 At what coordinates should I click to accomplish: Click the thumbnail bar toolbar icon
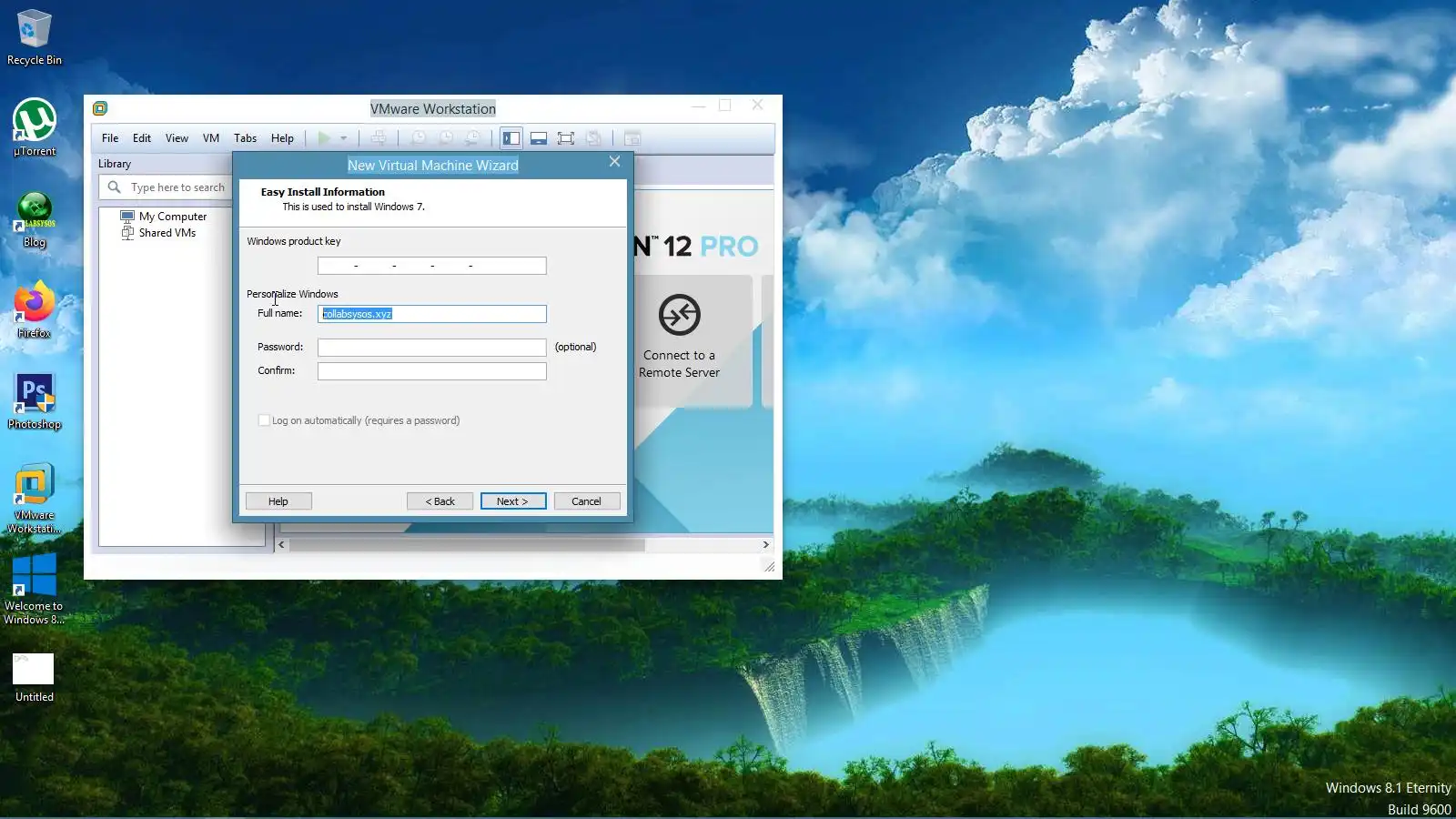click(539, 138)
